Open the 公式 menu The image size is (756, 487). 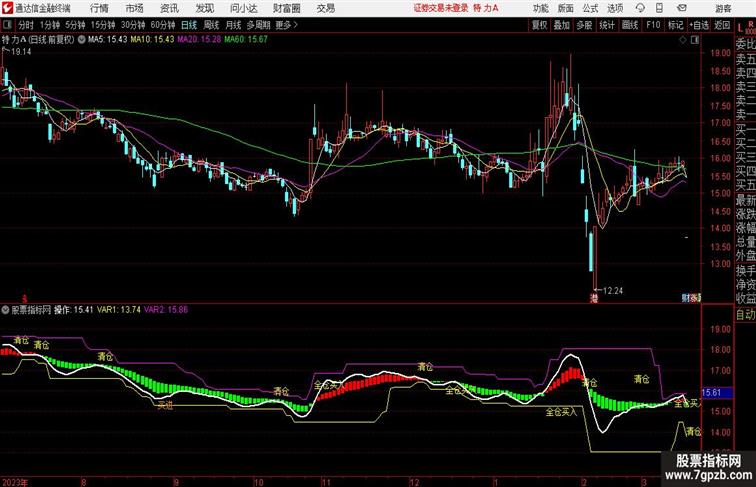(590, 8)
